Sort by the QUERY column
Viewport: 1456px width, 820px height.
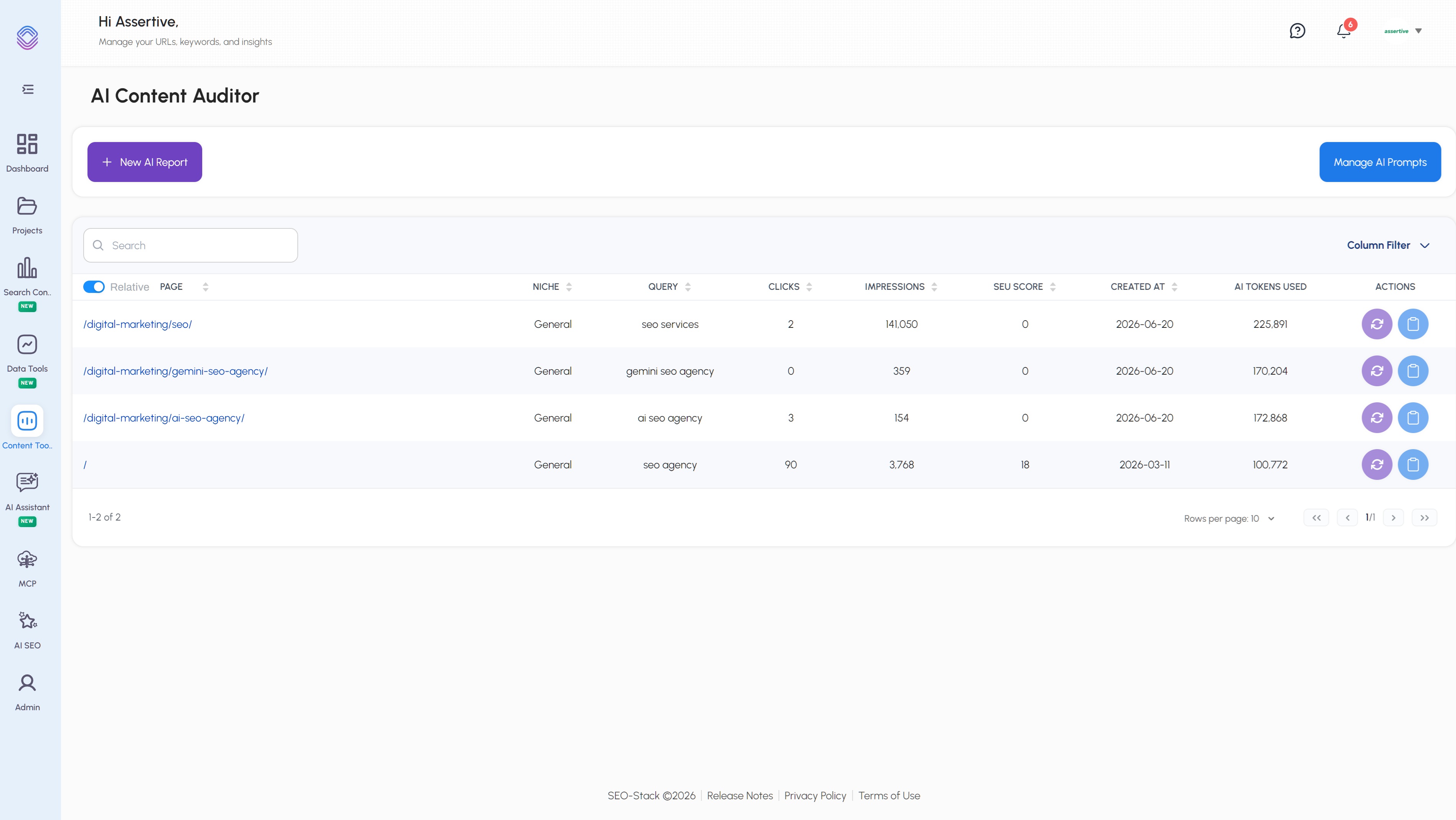pos(688,287)
